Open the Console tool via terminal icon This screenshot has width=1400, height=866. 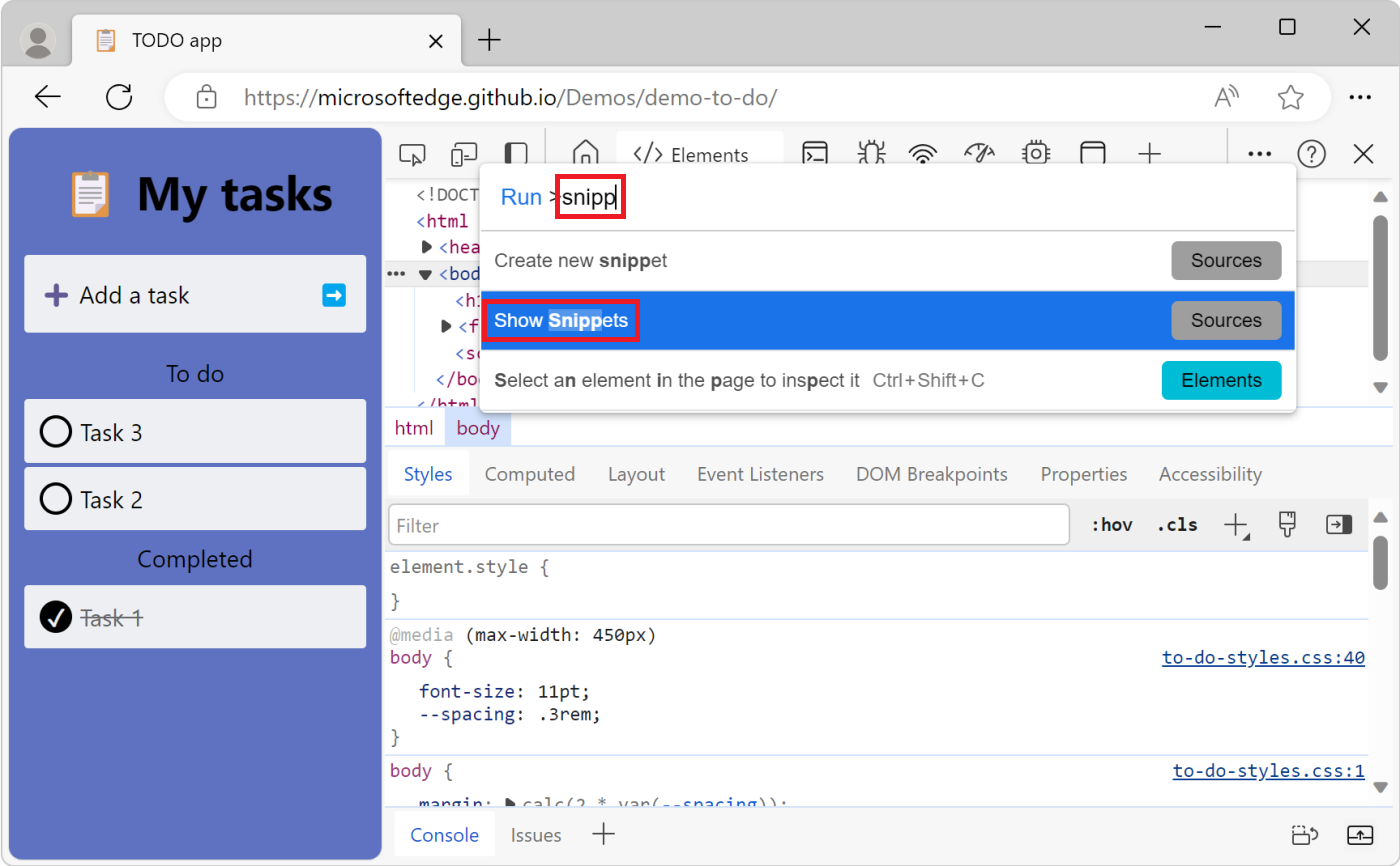click(815, 154)
